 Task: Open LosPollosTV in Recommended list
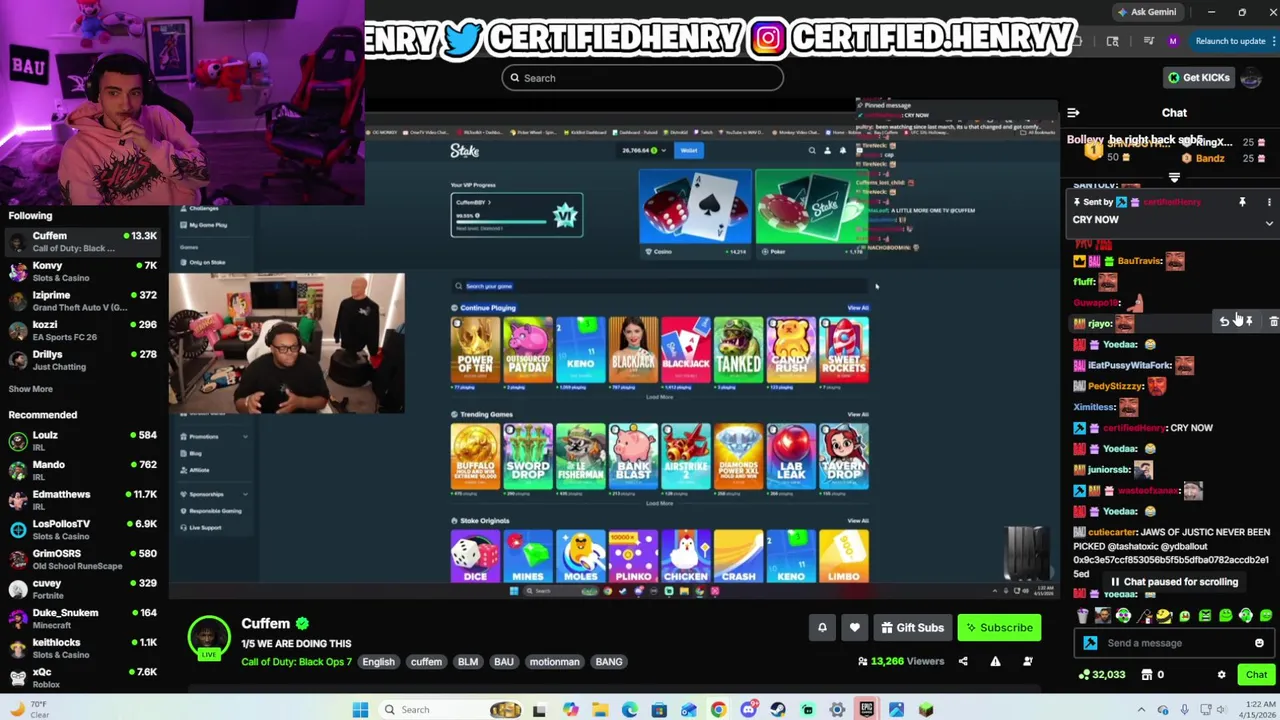(82, 529)
